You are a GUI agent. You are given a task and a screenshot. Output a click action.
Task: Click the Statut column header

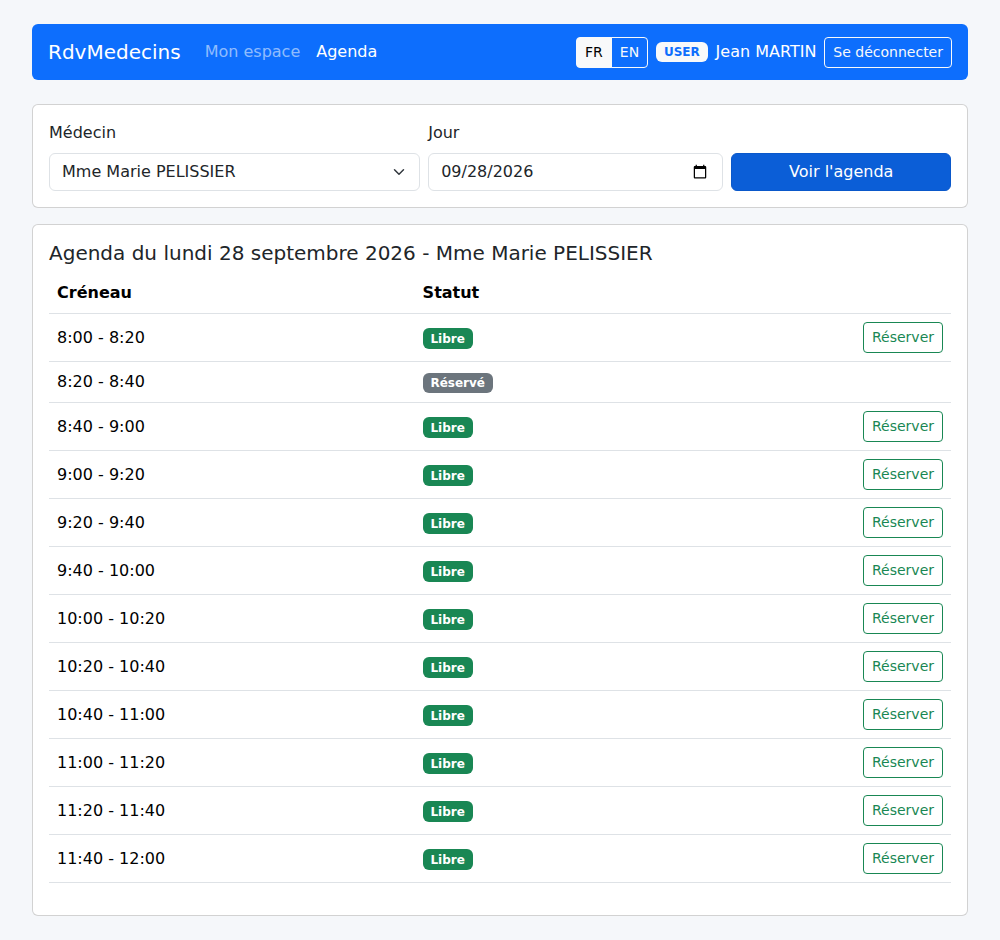451,292
